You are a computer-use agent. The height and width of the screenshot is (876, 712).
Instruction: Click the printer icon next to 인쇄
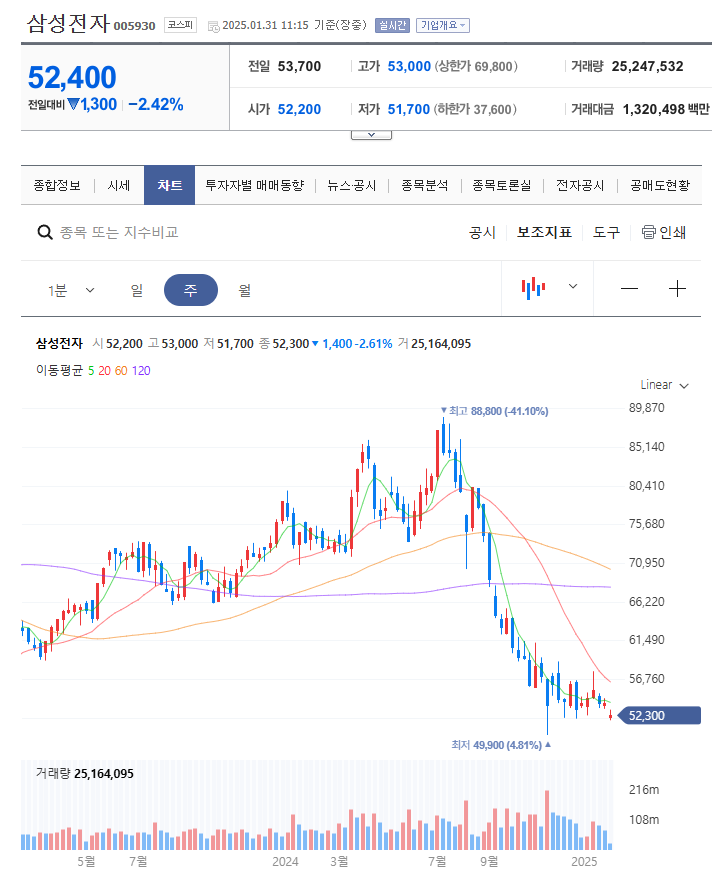(648, 232)
